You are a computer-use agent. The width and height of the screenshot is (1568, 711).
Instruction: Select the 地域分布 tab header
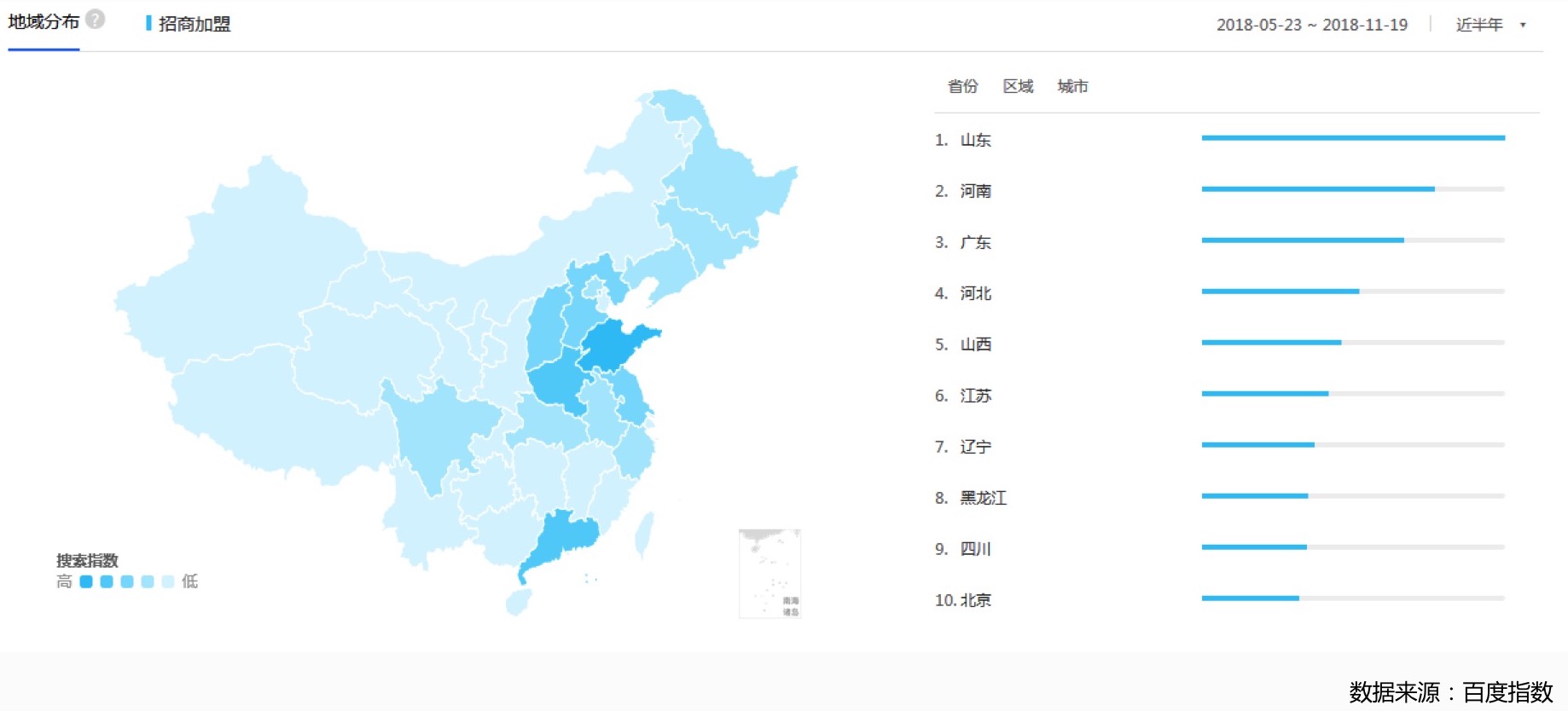44,22
